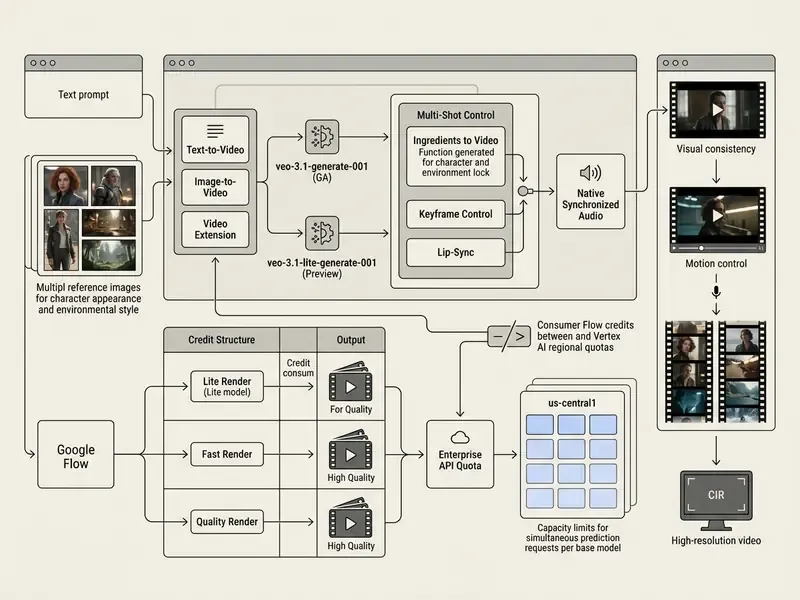Screen dimensions: 800x600
Task: Click the veo-3.1-lite-generate-001 (Preview) label
Action: 321,268
